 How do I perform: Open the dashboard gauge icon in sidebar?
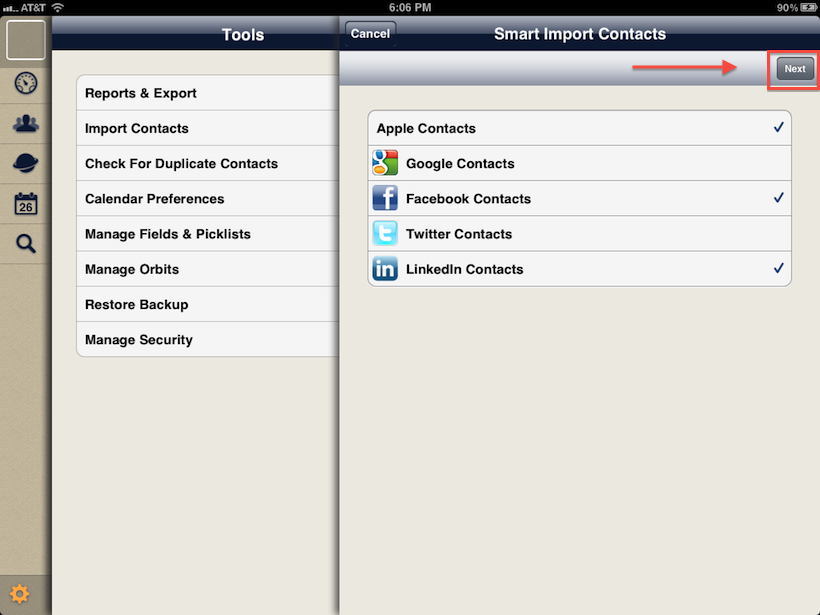(26, 83)
